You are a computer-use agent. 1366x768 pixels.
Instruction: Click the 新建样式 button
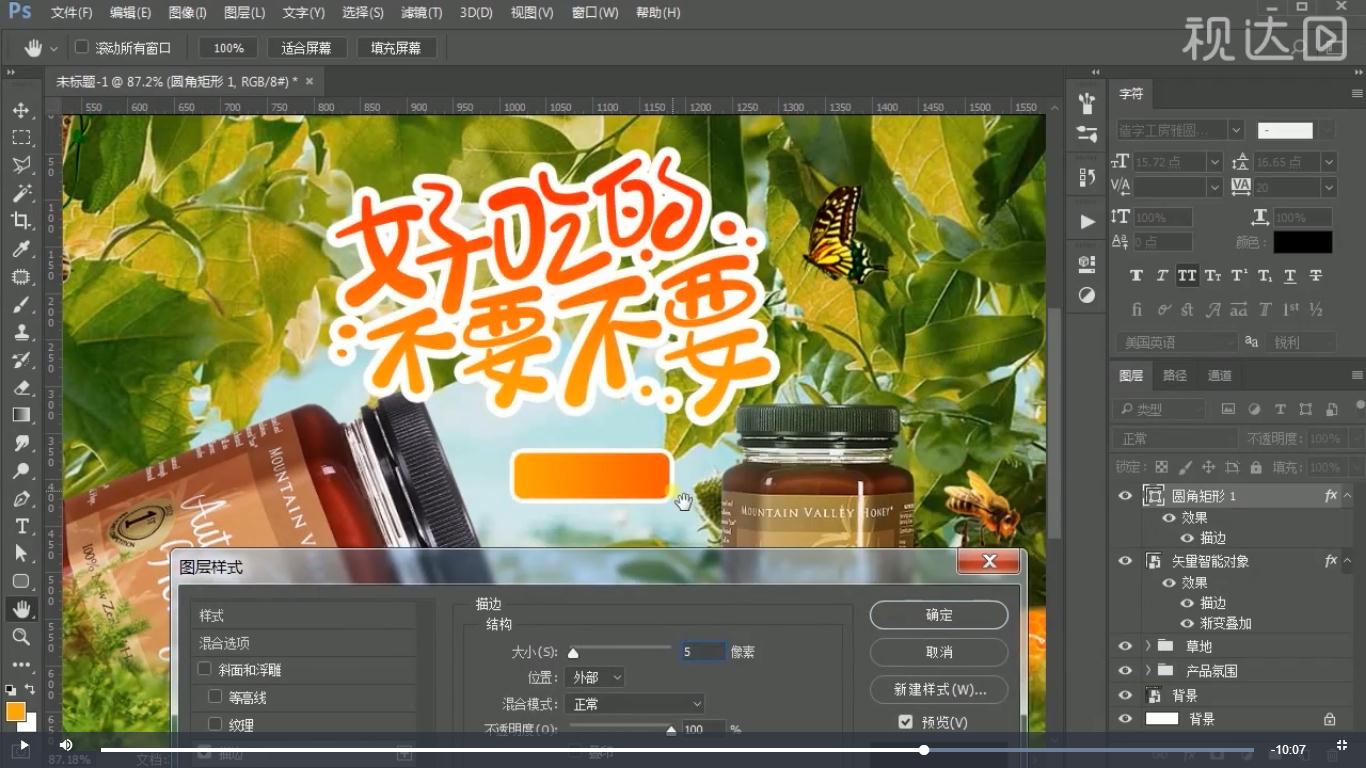point(938,689)
